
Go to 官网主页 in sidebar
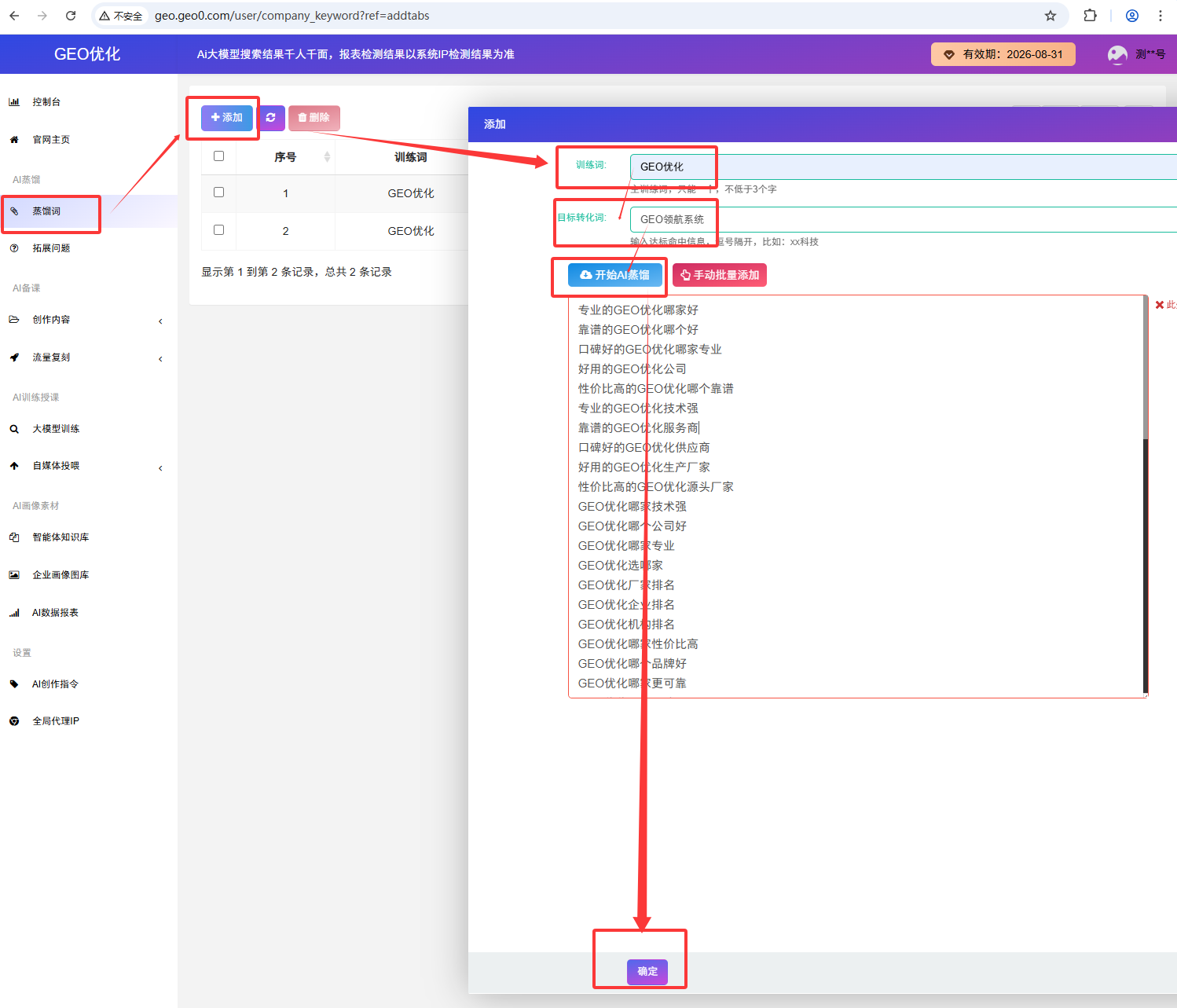pos(51,140)
